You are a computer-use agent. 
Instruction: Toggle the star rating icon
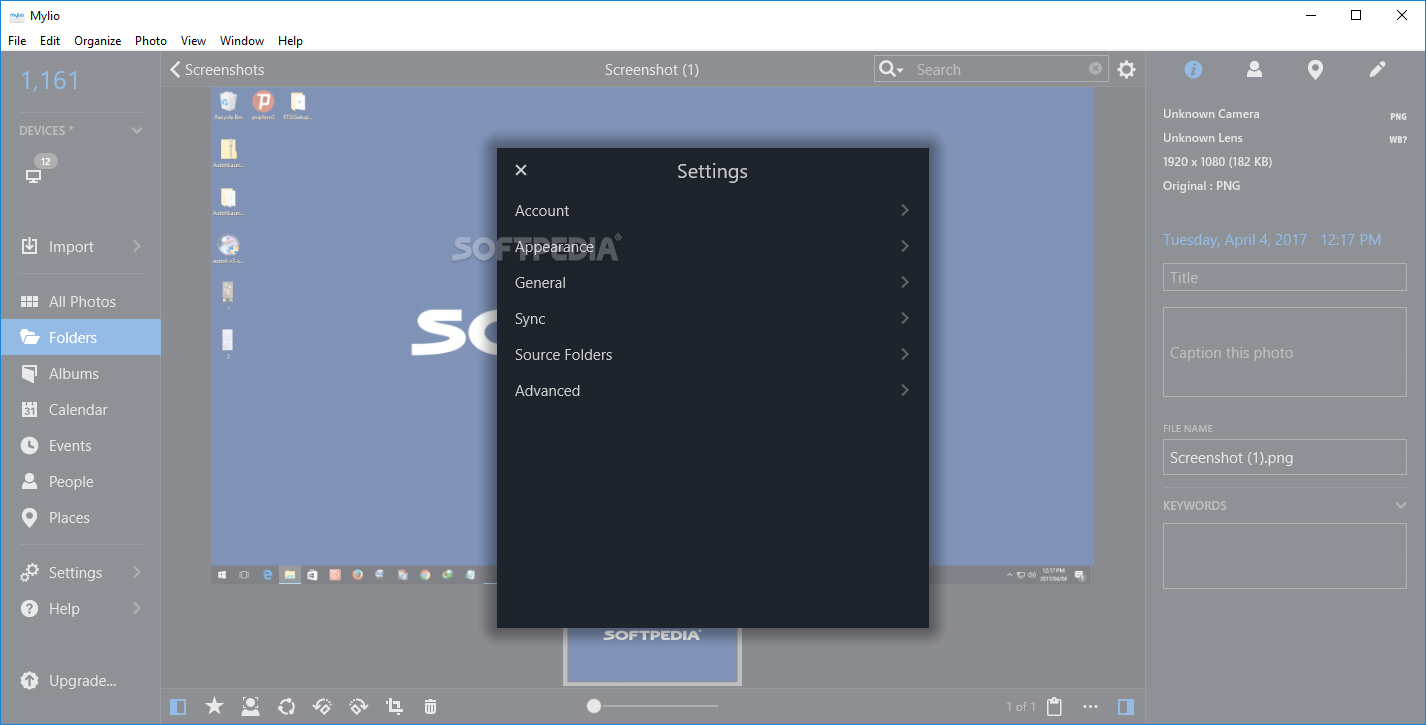pyautogui.click(x=214, y=707)
